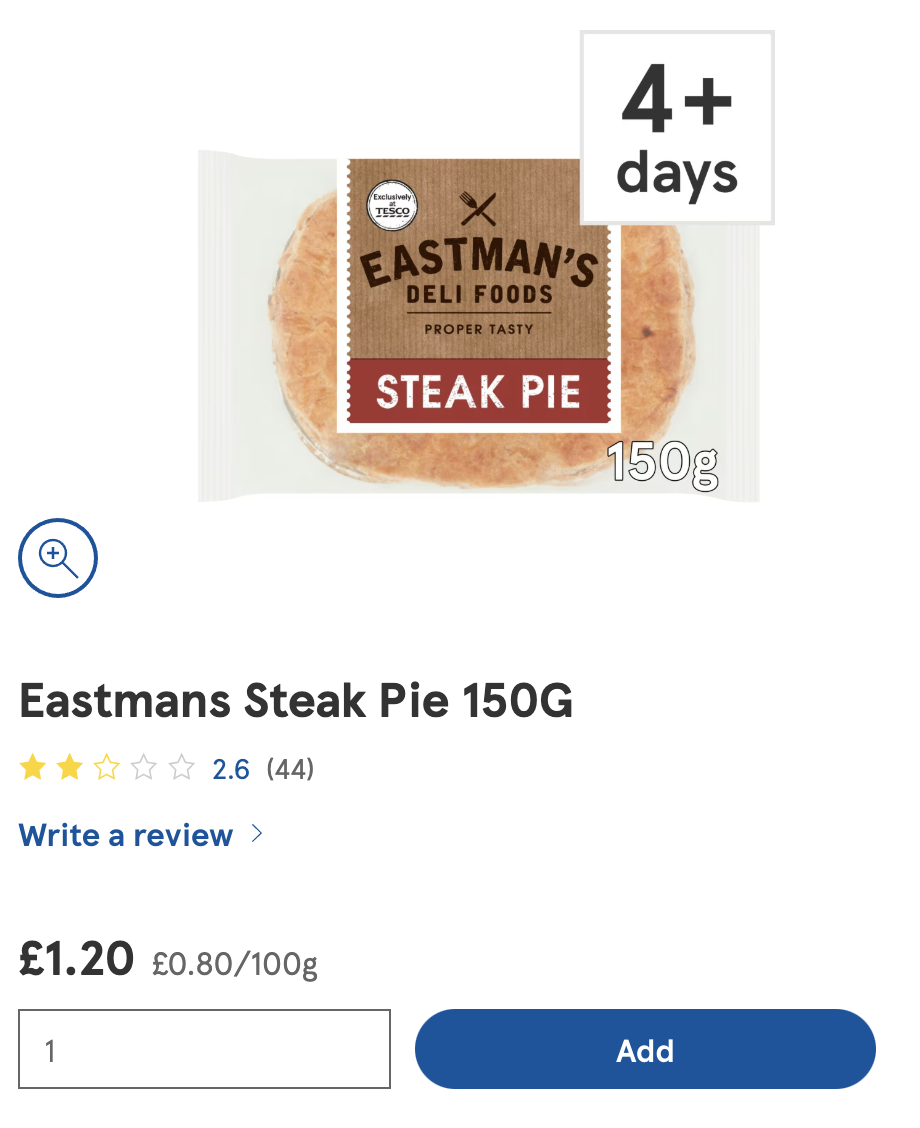Click the third half-filled rating star
The image size is (920, 1128).
click(x=106, y=768)
